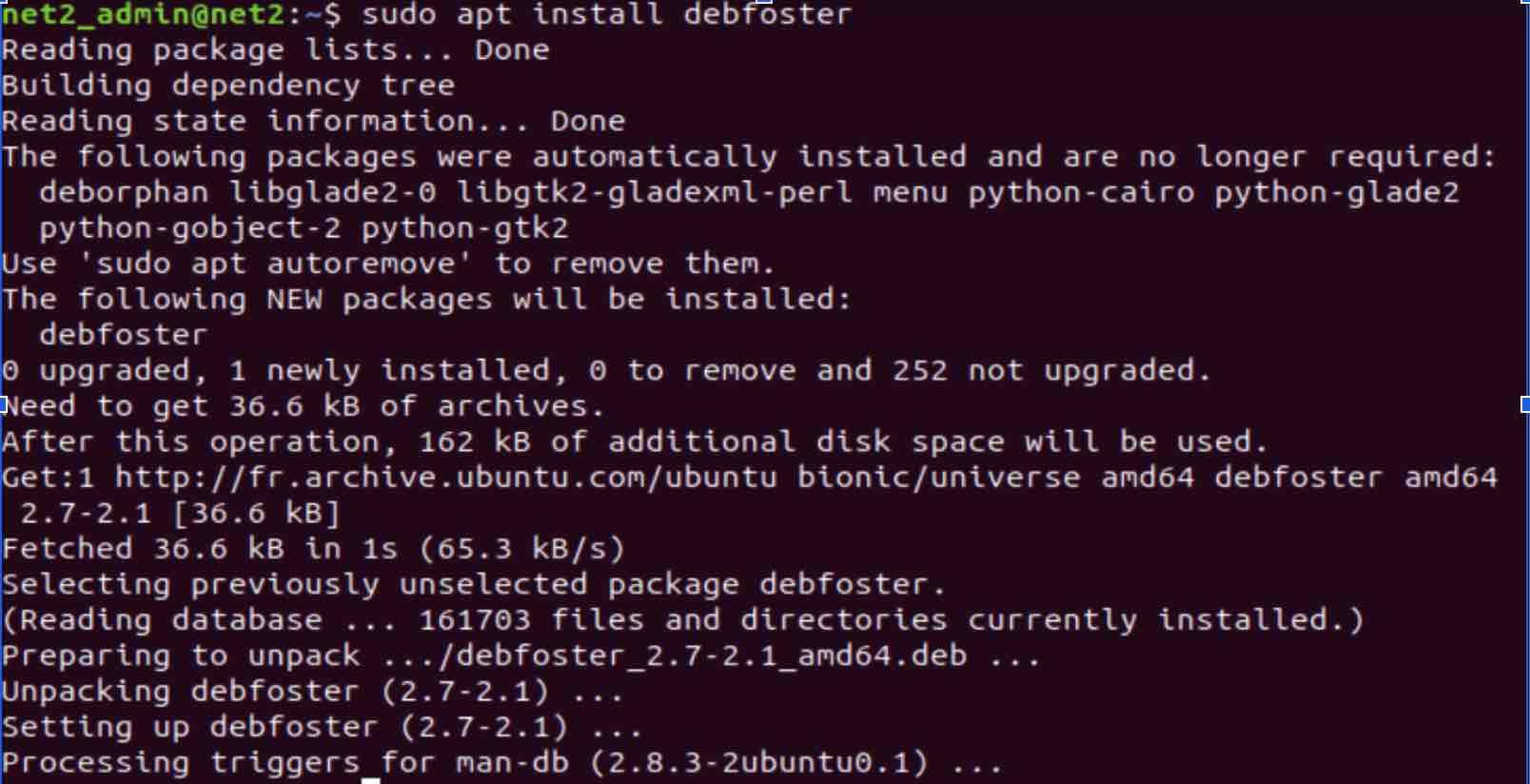Click the 'bionic/universe' repository text
Screen dimensions: 1530x784
(938, 477)
